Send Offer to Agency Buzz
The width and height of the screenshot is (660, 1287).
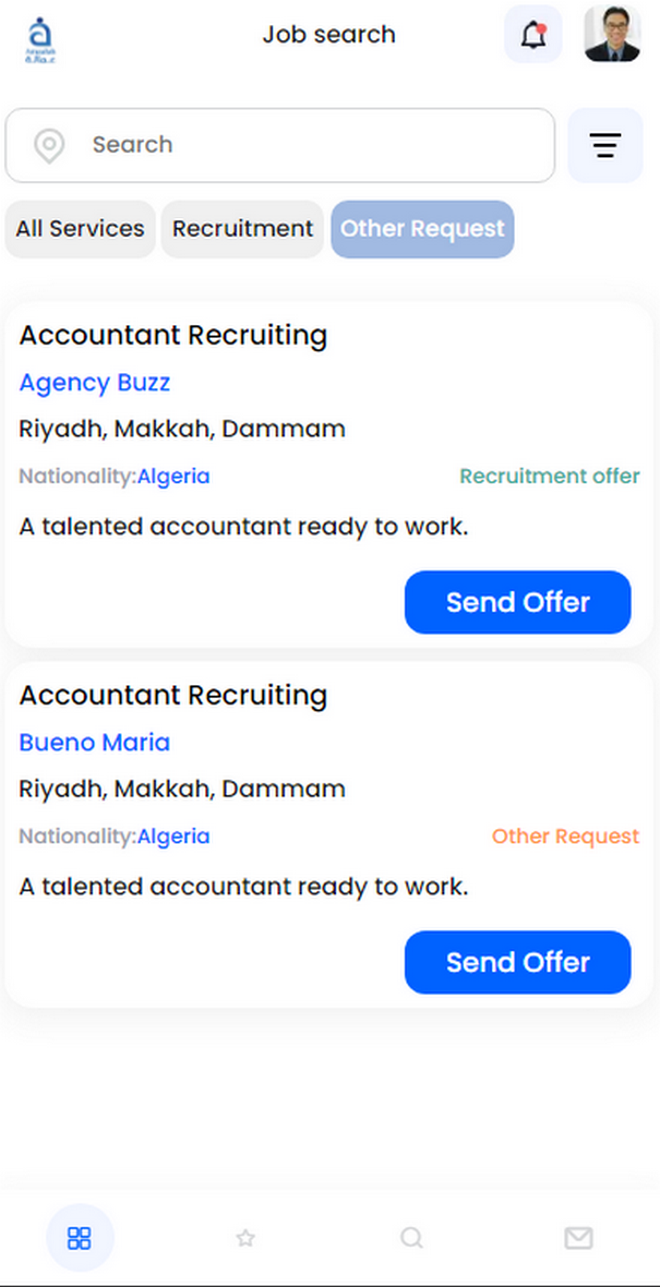pyautogui.click(x=518, y=602)
